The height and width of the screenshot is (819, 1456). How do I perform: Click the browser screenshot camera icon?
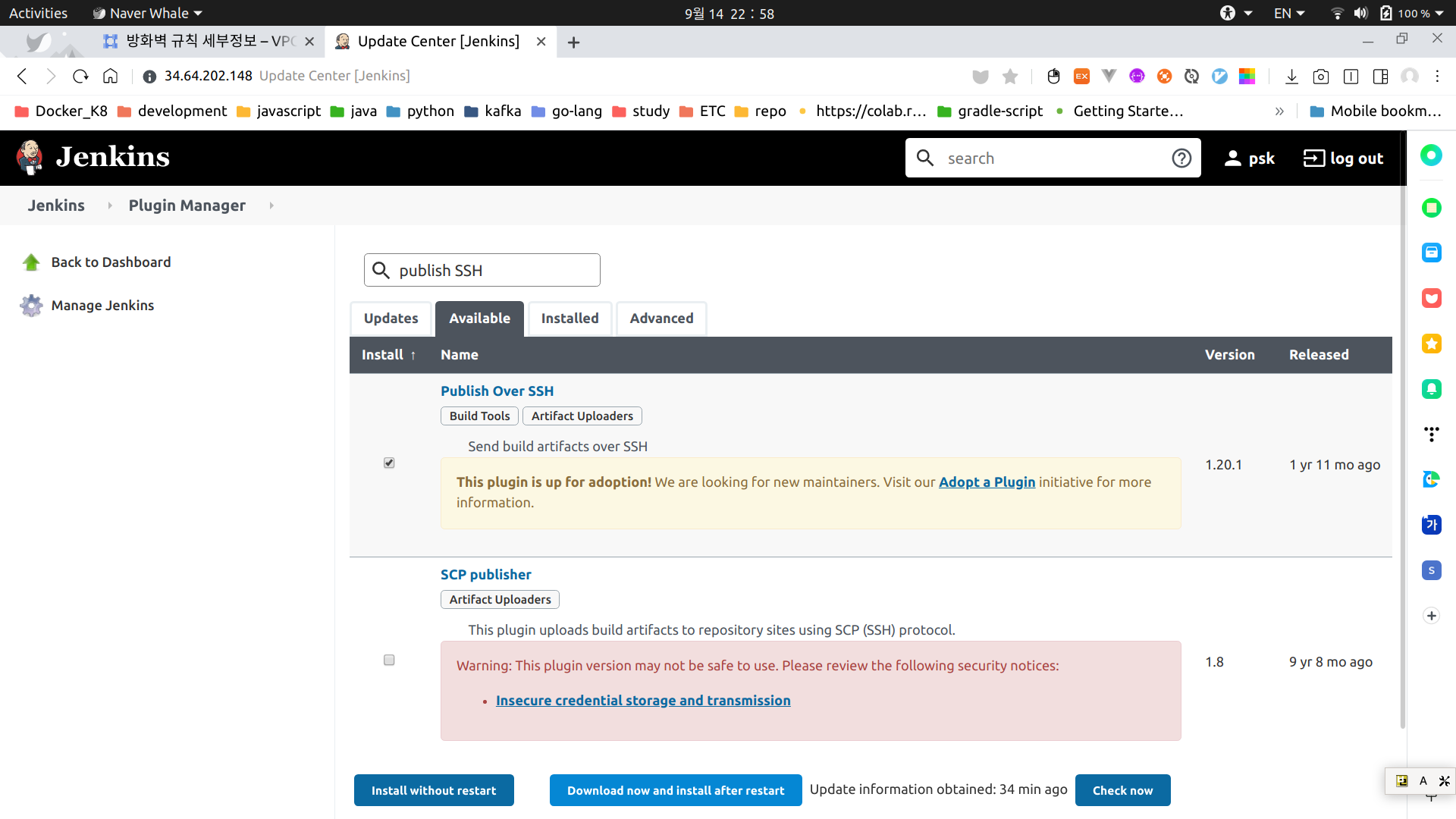[1321, 76]
